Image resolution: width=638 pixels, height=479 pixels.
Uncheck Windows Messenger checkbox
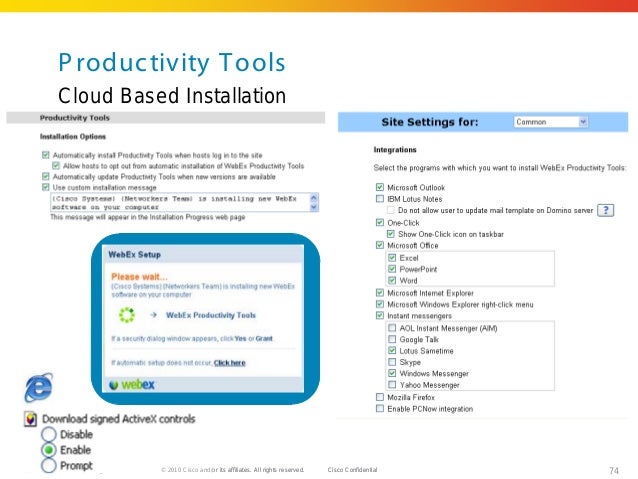pos(392,373)
